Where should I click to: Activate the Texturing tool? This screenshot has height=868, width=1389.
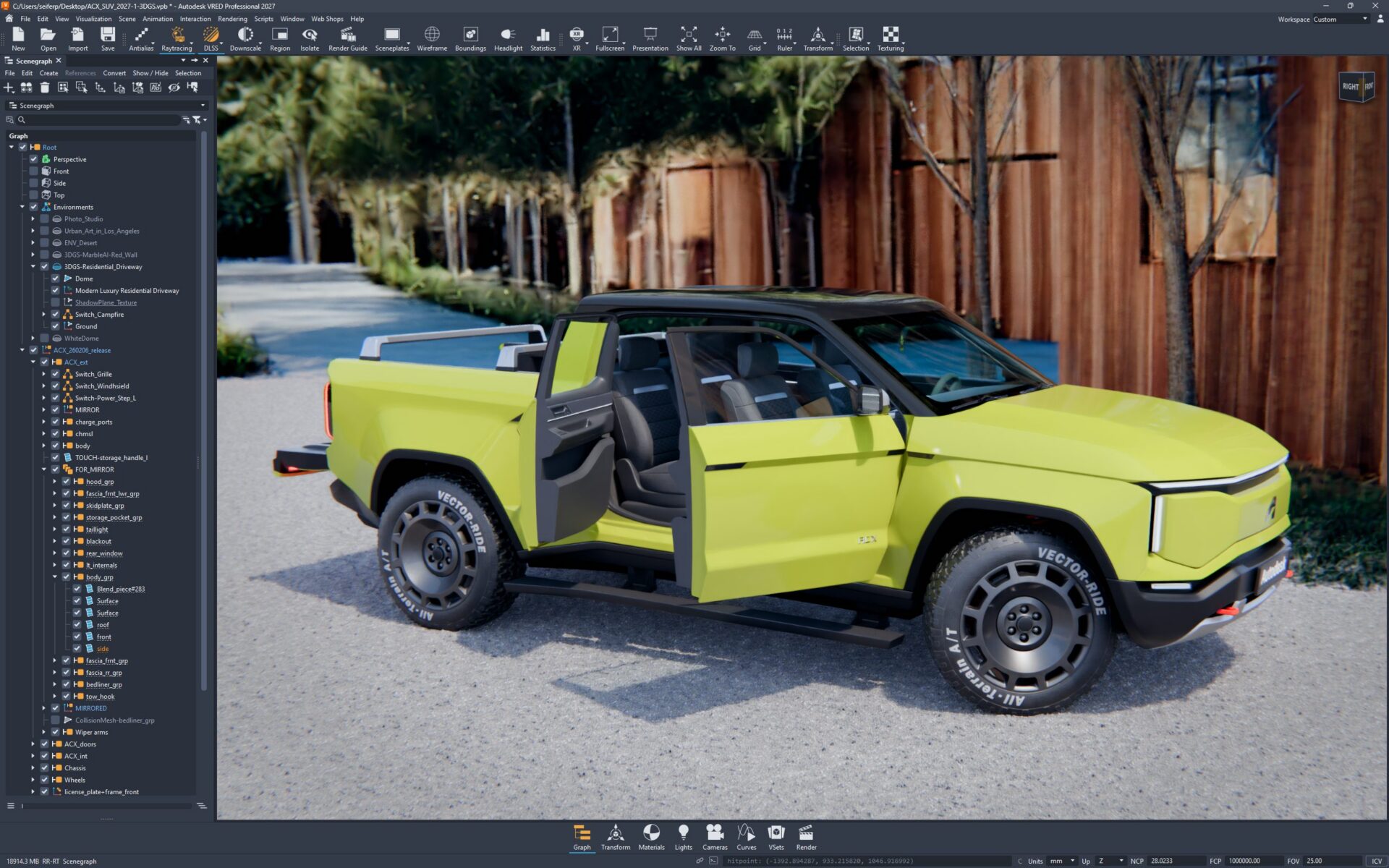(891, 39)
